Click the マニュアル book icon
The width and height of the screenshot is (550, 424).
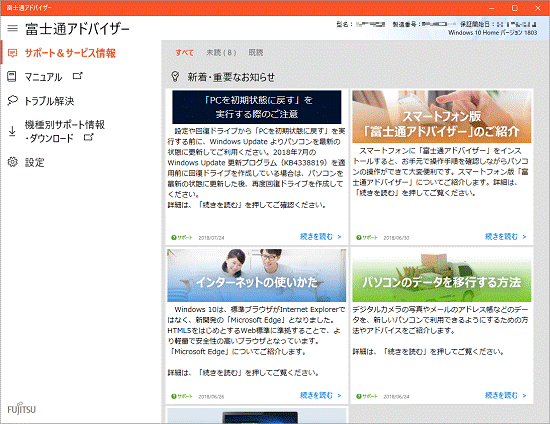point(12,77)
